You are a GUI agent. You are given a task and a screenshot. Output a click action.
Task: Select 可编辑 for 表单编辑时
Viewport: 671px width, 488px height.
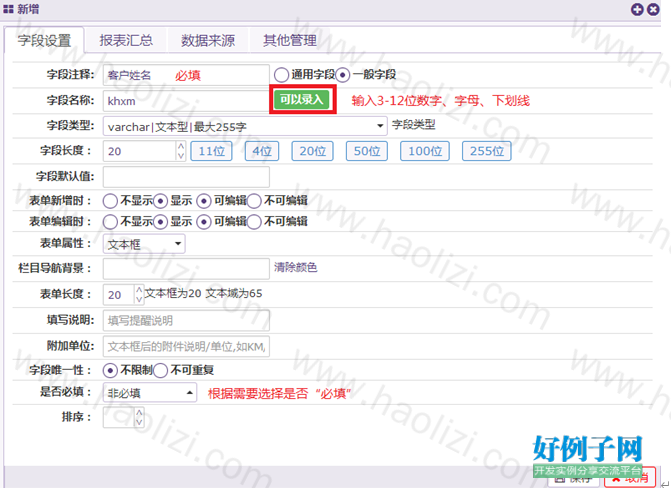tap(204, 222)
